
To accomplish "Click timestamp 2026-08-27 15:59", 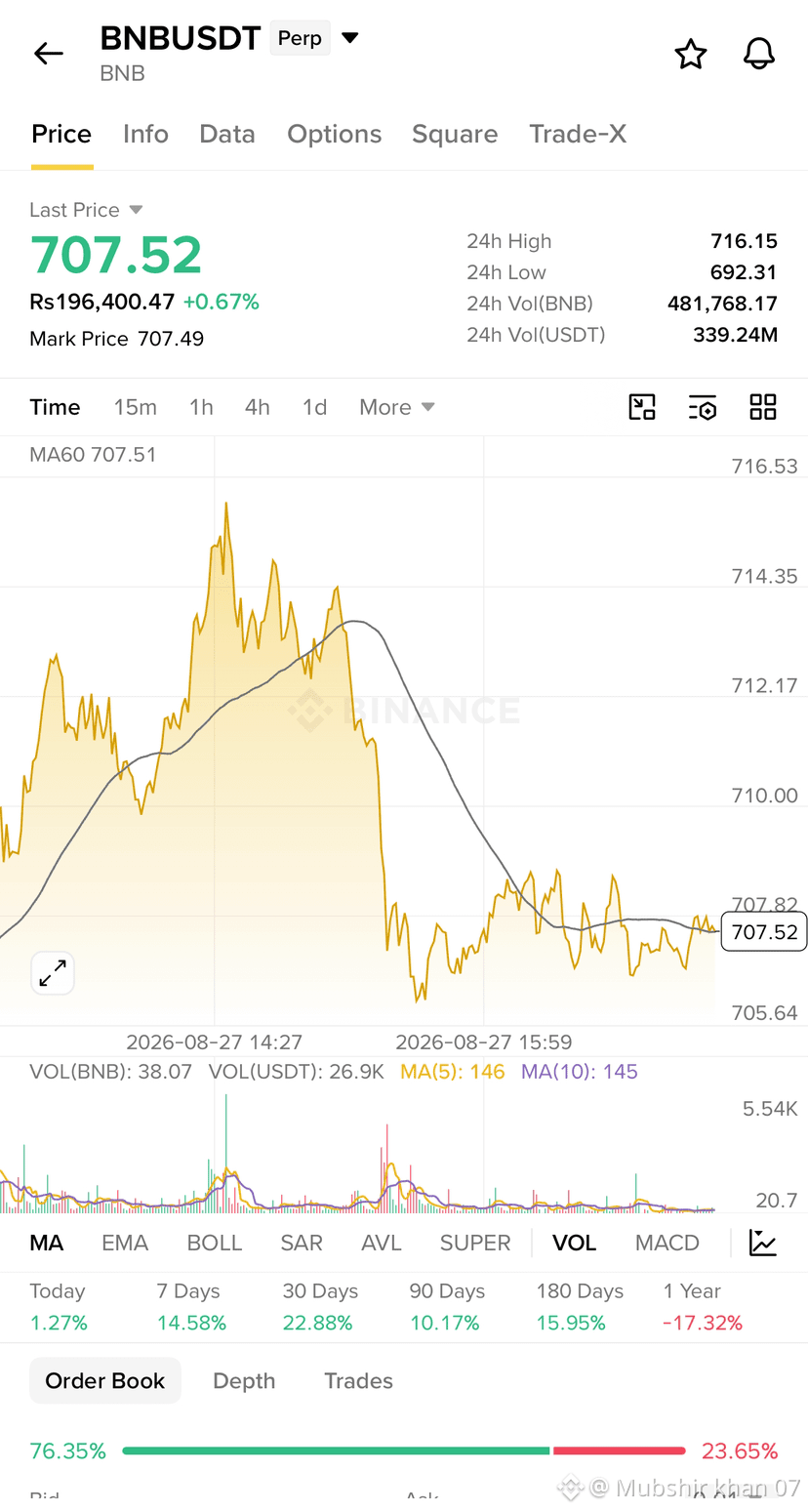I will (484, 1042).
